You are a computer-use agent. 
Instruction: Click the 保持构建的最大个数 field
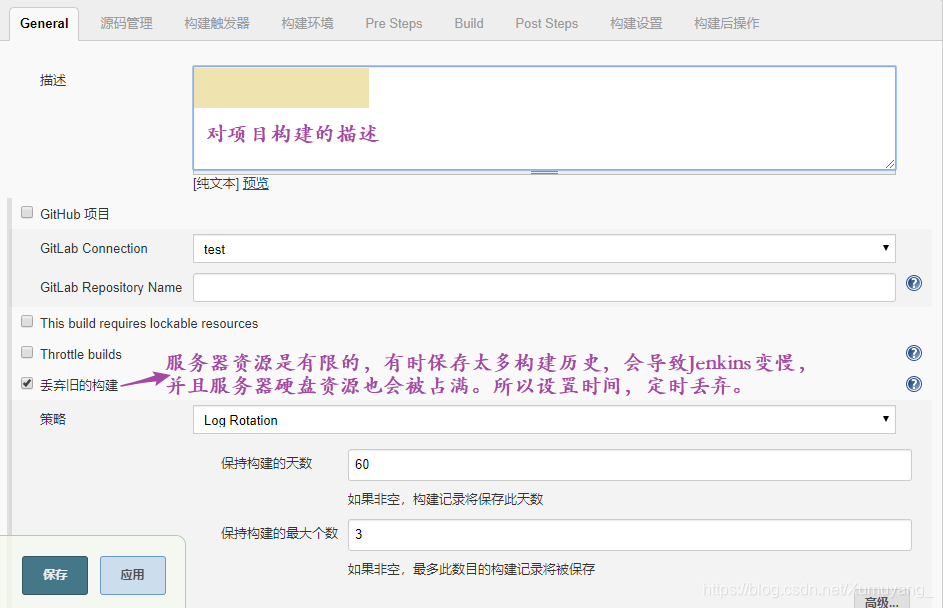pos(630,535)
